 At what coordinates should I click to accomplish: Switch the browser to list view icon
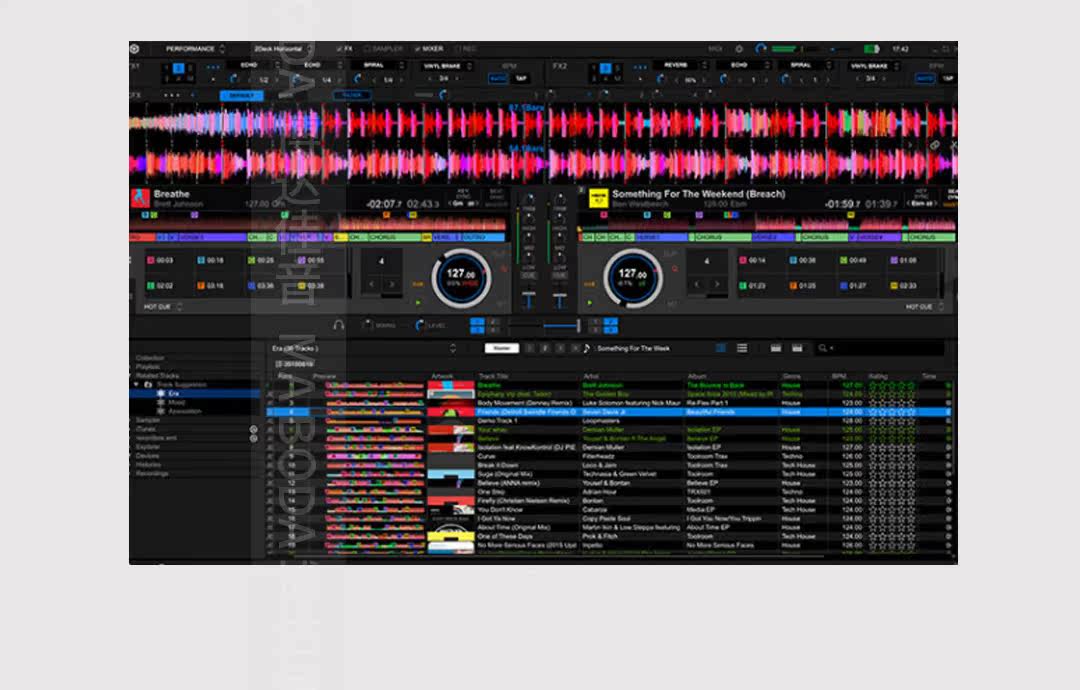(x=742, y=348)
